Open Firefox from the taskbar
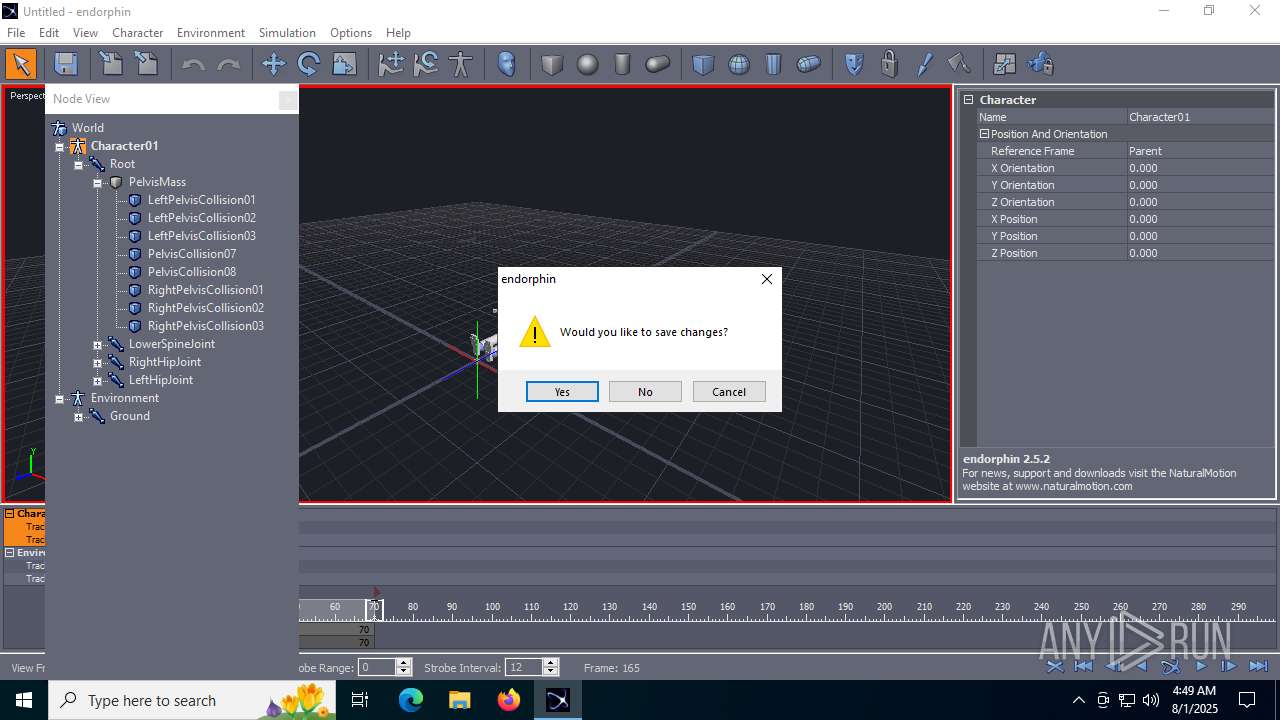Screen dimensions: 1280x720 [x=509, y=700]
